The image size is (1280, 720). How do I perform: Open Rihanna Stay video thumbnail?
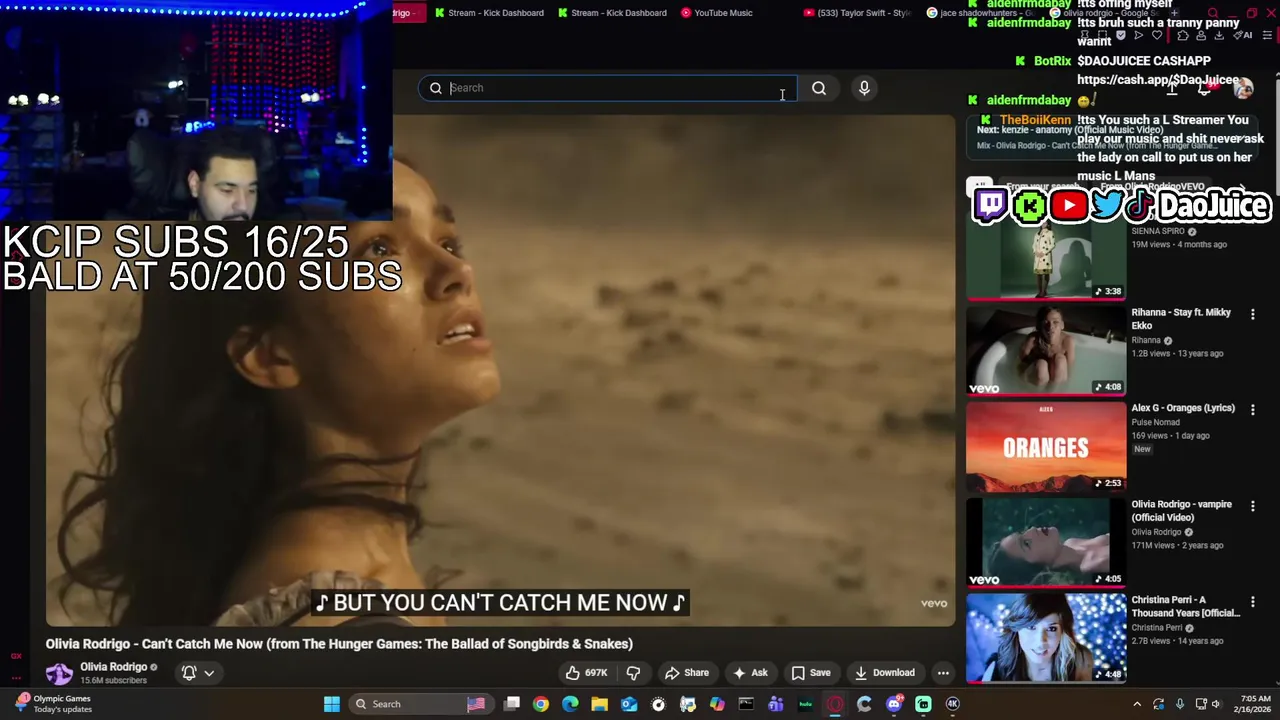[x=1046, y=350]
